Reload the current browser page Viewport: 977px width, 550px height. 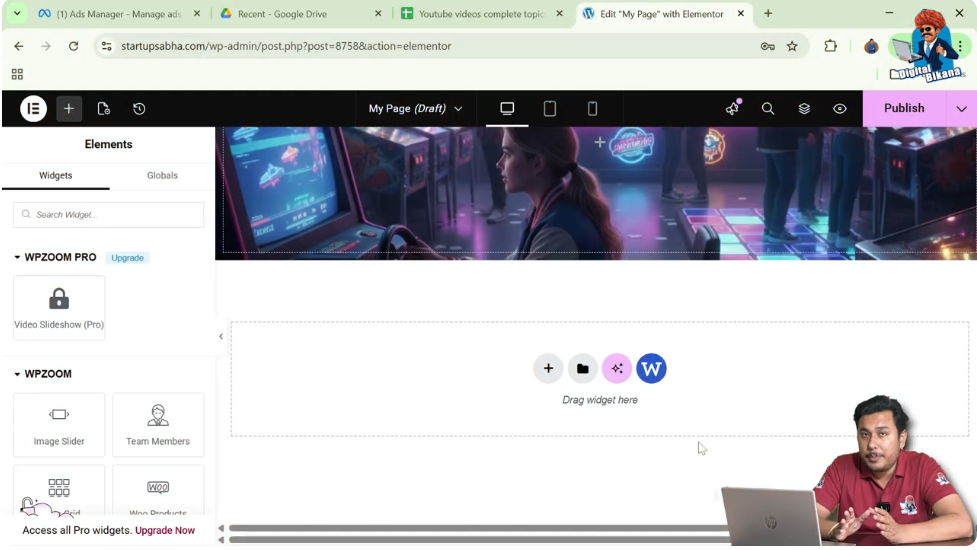point(74,46)
